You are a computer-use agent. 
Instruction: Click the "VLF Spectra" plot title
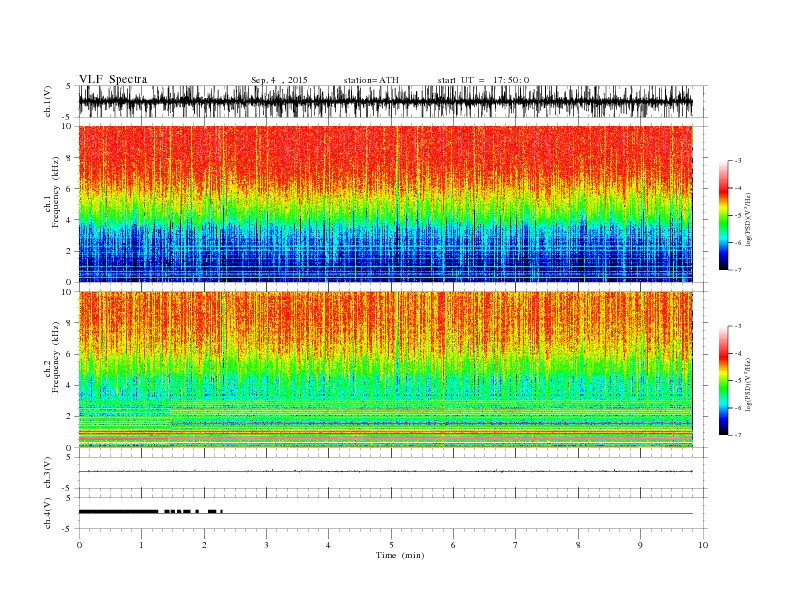point(113,79)
